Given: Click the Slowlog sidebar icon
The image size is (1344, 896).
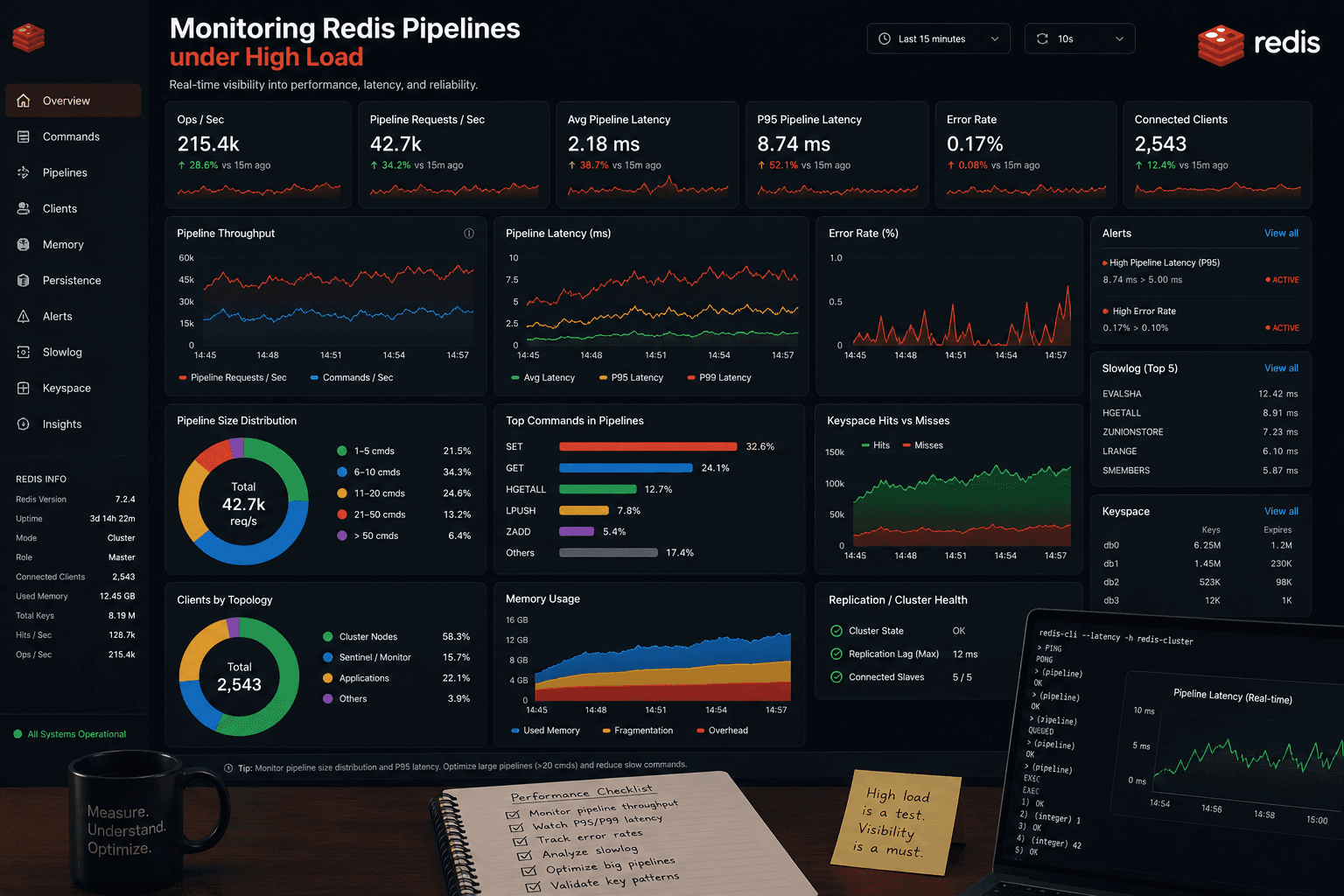Looking at the screenshot, I should coord(24,352).
